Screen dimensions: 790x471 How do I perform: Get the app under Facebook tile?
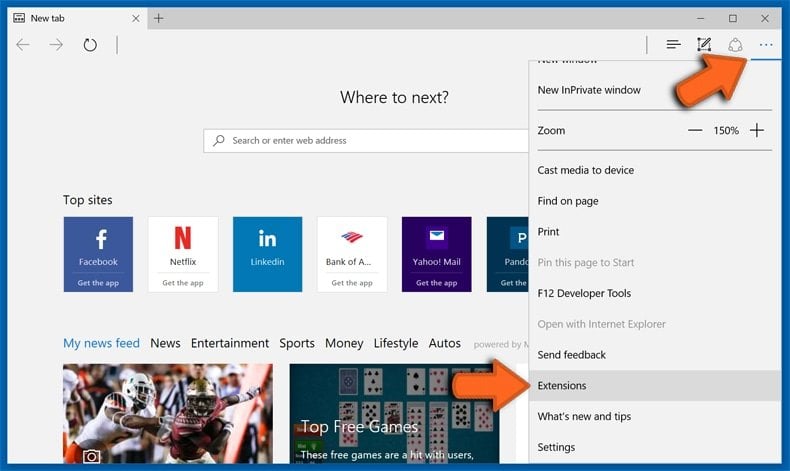click(98, 283)
